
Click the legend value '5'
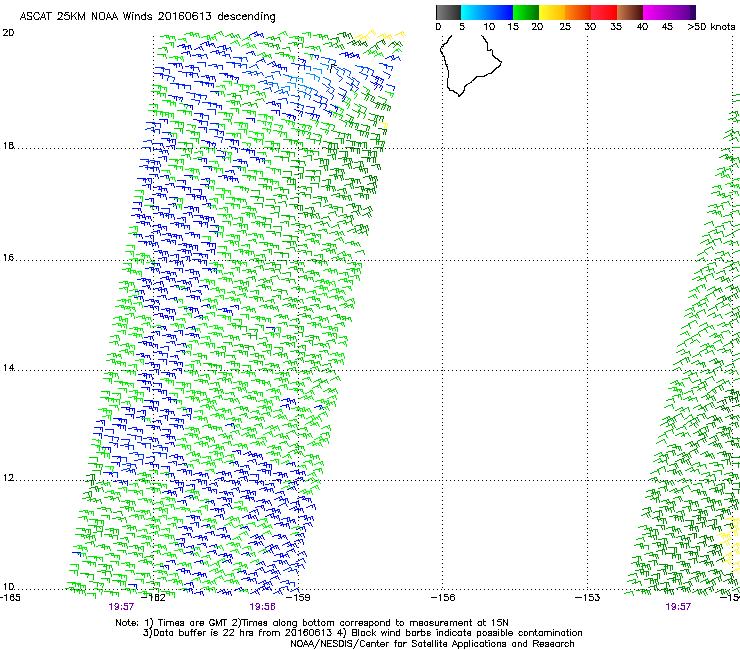462,26
